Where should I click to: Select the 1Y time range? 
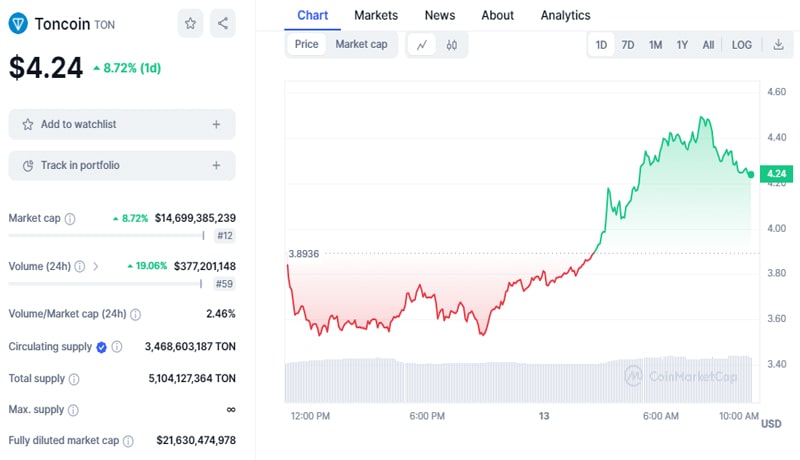point(682,45)
